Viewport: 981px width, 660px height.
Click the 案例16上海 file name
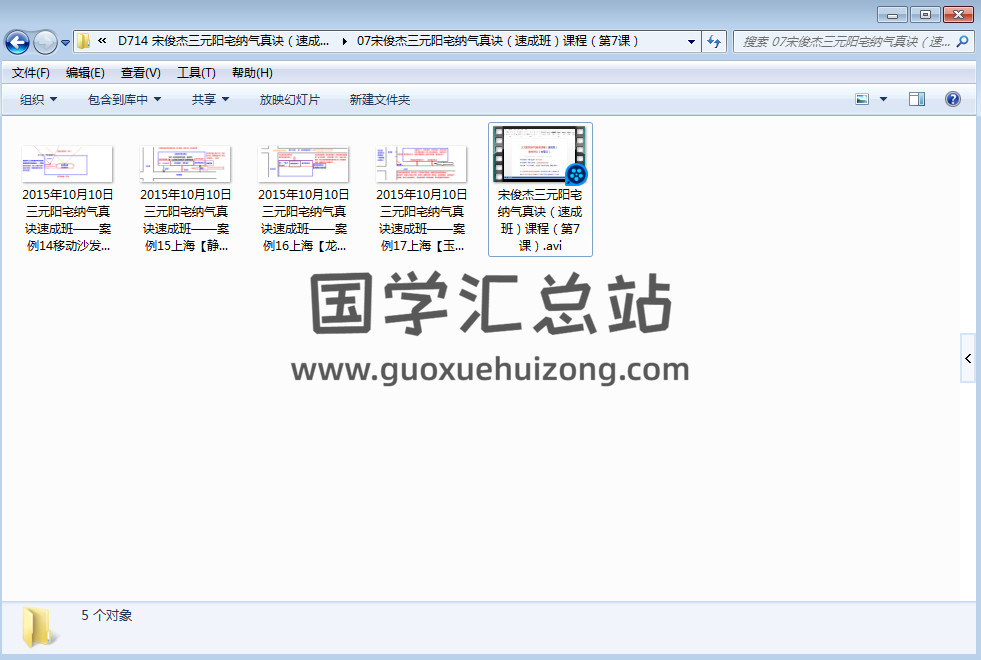click(x=303, y=220)
